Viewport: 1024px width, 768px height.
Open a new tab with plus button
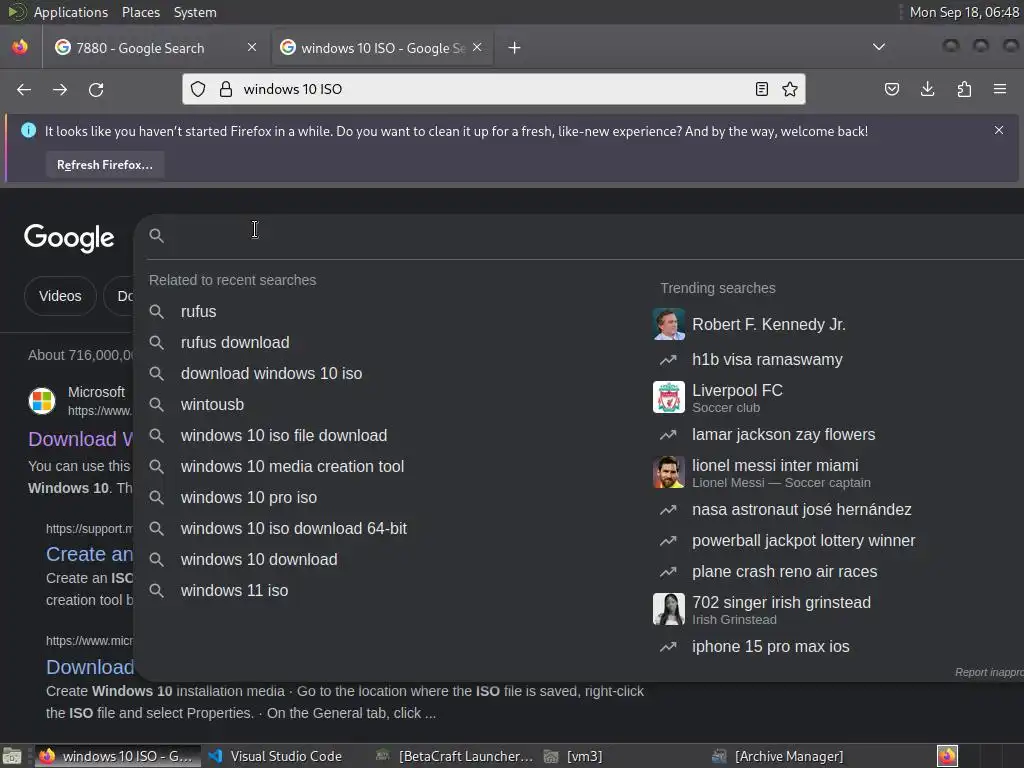tap(514, 48)
